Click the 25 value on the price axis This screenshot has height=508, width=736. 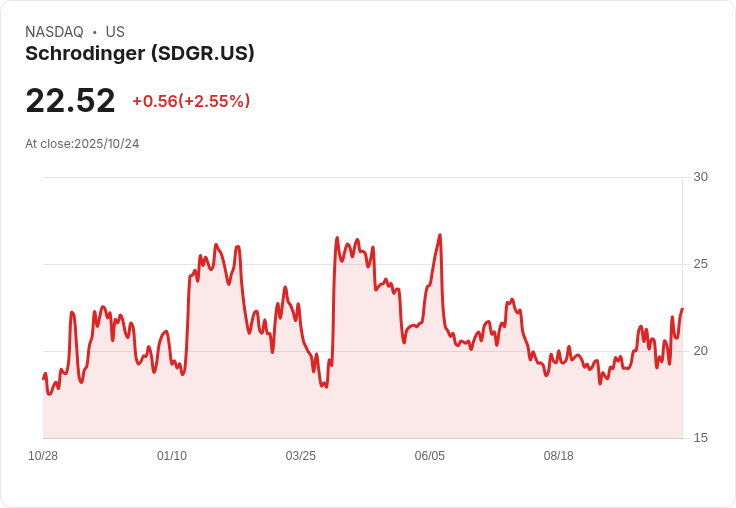pyautogui.click(x=700, y=264)
